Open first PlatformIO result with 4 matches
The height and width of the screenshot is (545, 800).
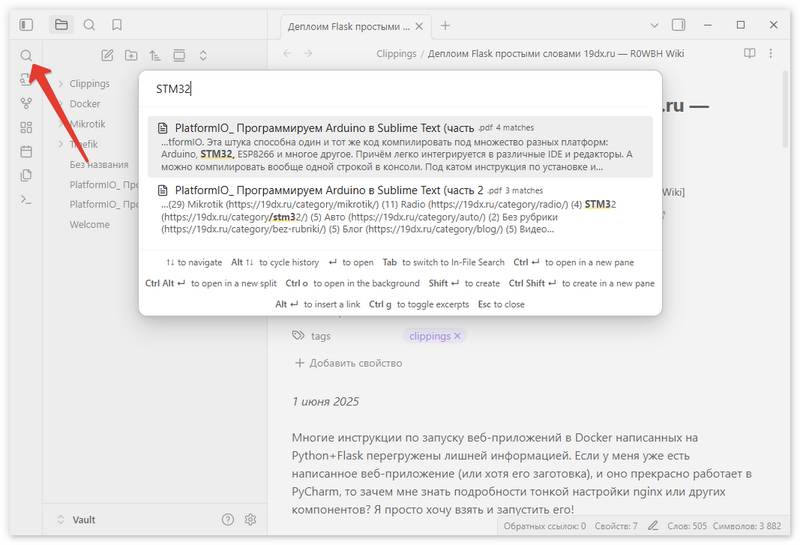401,147
